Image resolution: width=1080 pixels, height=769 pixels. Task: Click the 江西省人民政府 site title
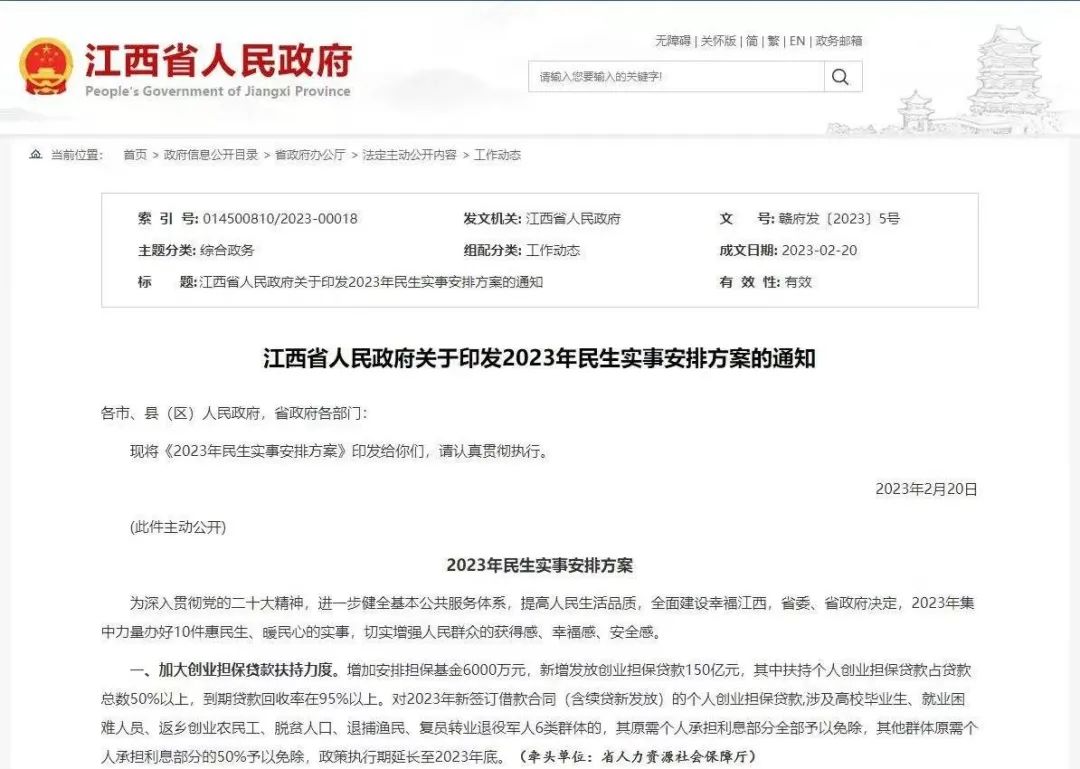click(218, 61)
